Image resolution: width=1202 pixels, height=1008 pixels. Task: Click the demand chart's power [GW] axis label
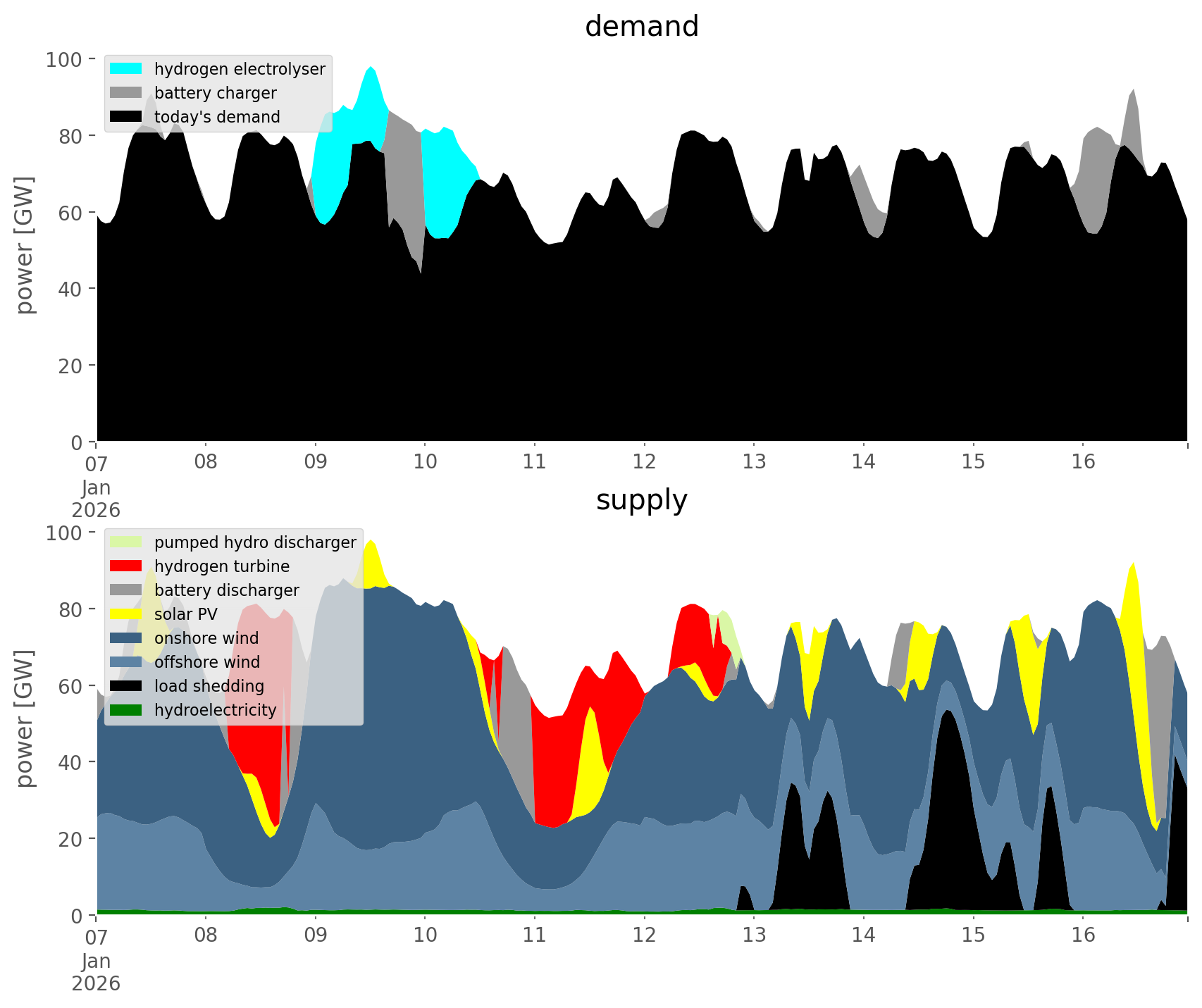pyautogui.click(x=25, y=245)
